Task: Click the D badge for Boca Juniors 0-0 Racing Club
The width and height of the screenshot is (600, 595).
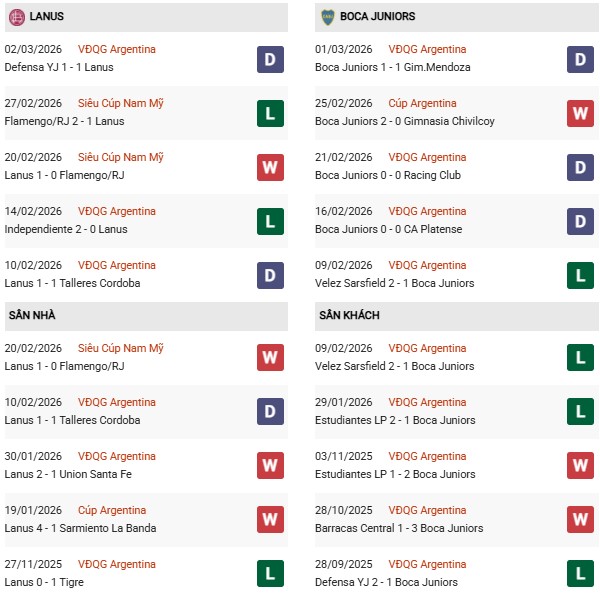Action: pyautogui.click(x=580, y=167)
